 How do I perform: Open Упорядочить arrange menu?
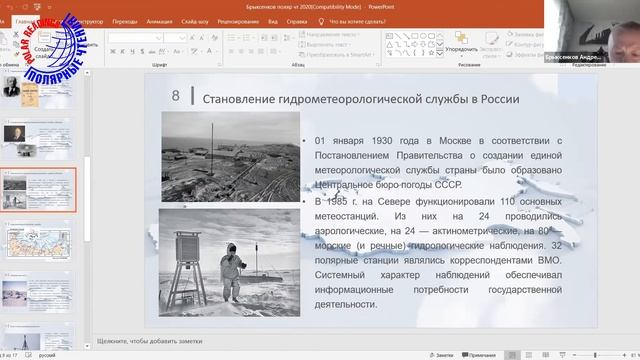pyautogui.click(x=461, y=43)
